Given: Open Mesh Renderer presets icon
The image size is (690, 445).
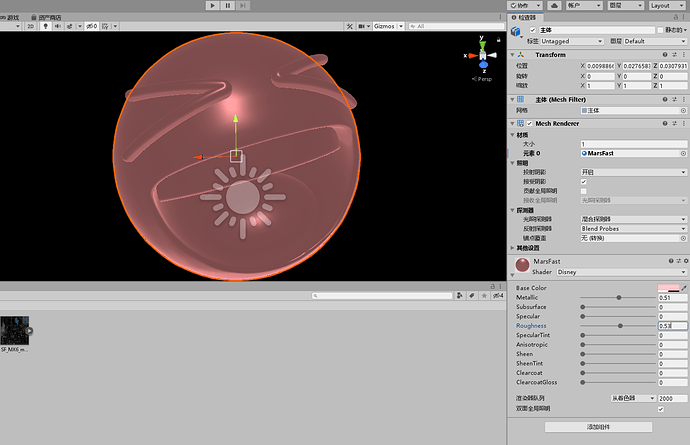Looking at the screenshot, I should (x=674, y=123).
